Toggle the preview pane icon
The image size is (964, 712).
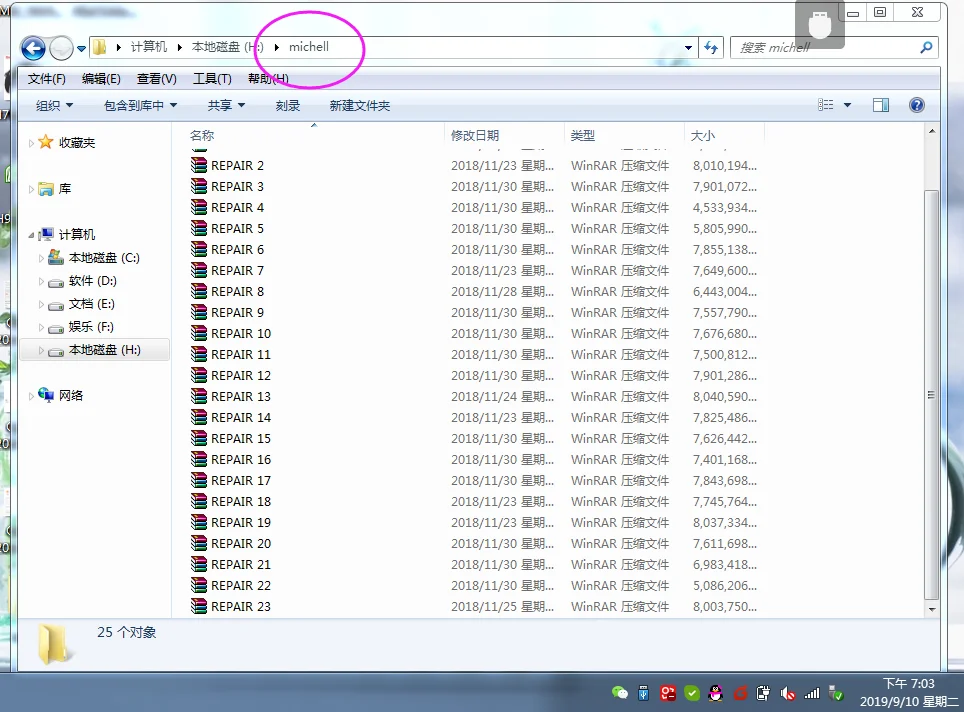(x=880, y=105)
